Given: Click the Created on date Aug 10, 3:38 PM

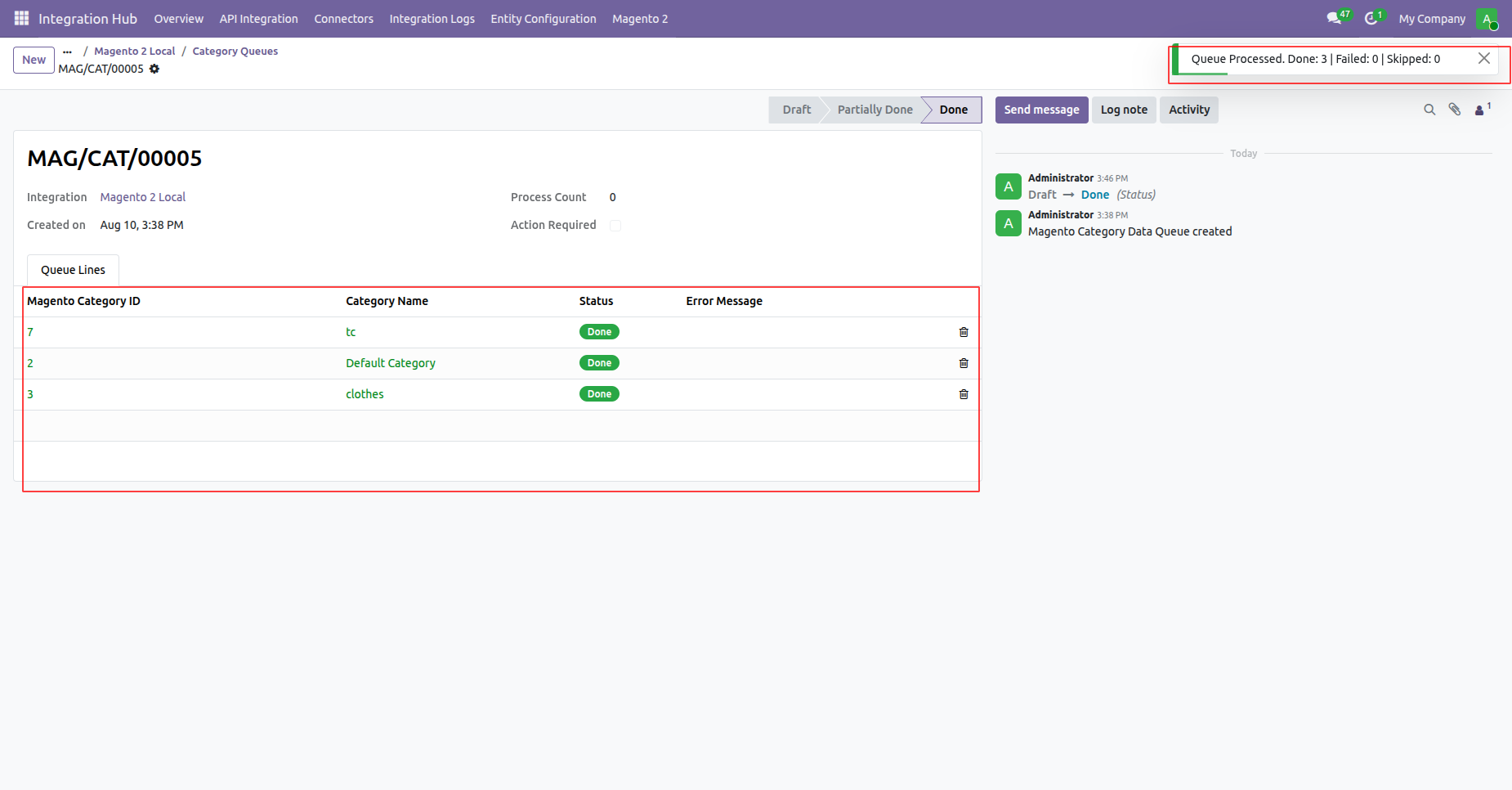Looking at the screenshot, I should 141,225.
